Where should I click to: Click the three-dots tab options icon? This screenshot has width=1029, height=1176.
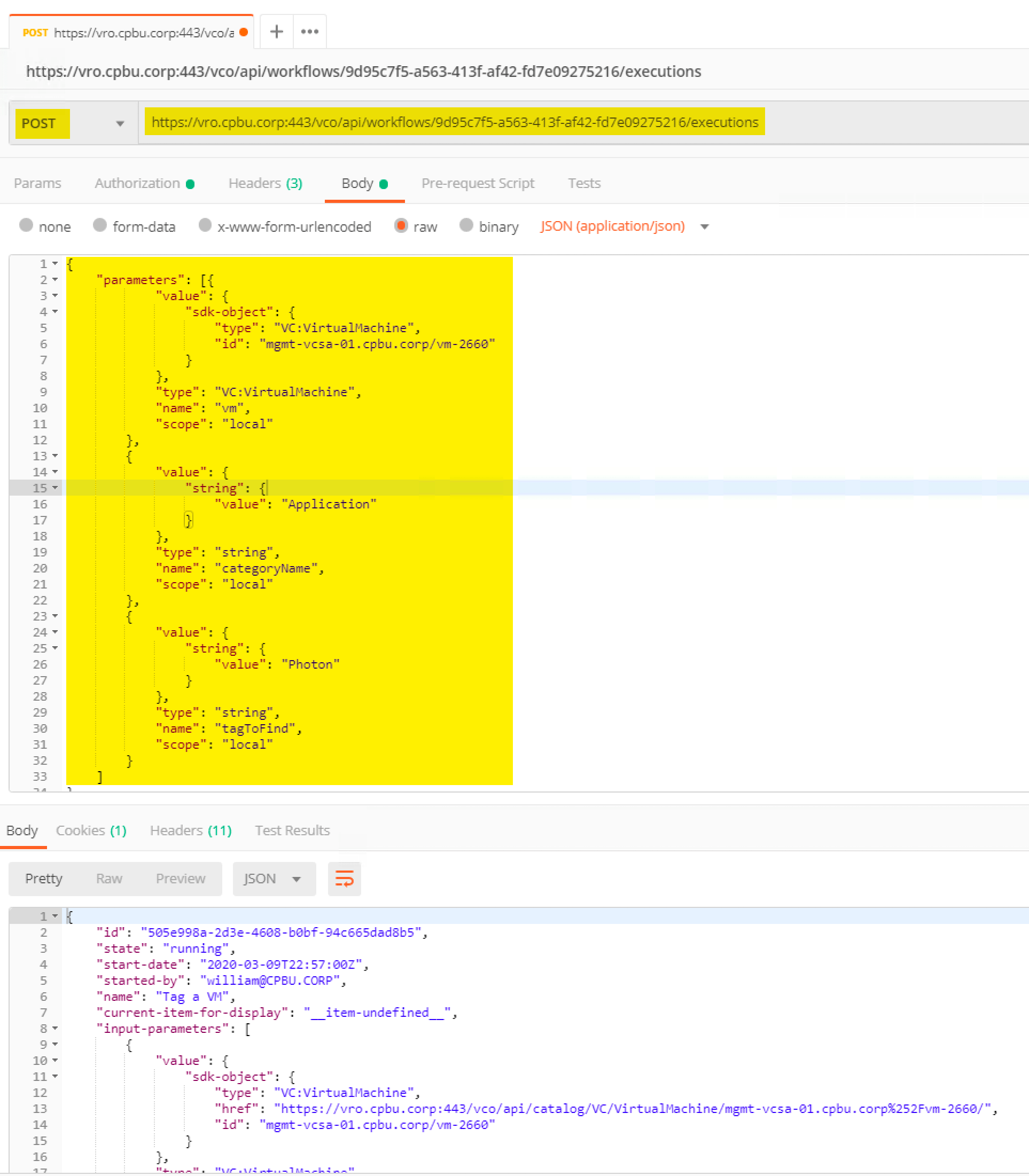pos(309,32)
